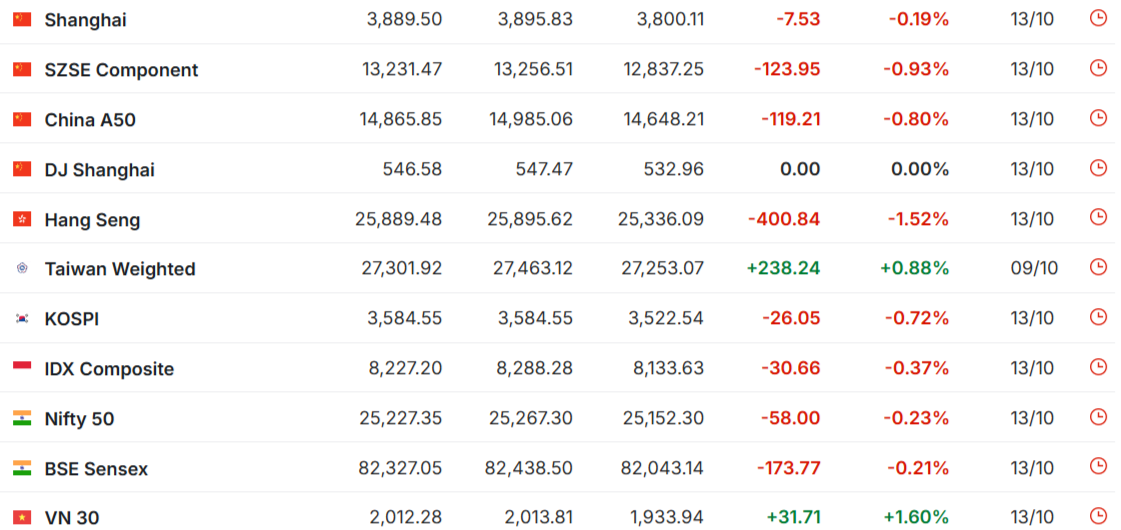Open Taiwan Weighted index page
The width and height of the screenshot is (1121, 530).
tap(120, 269)
